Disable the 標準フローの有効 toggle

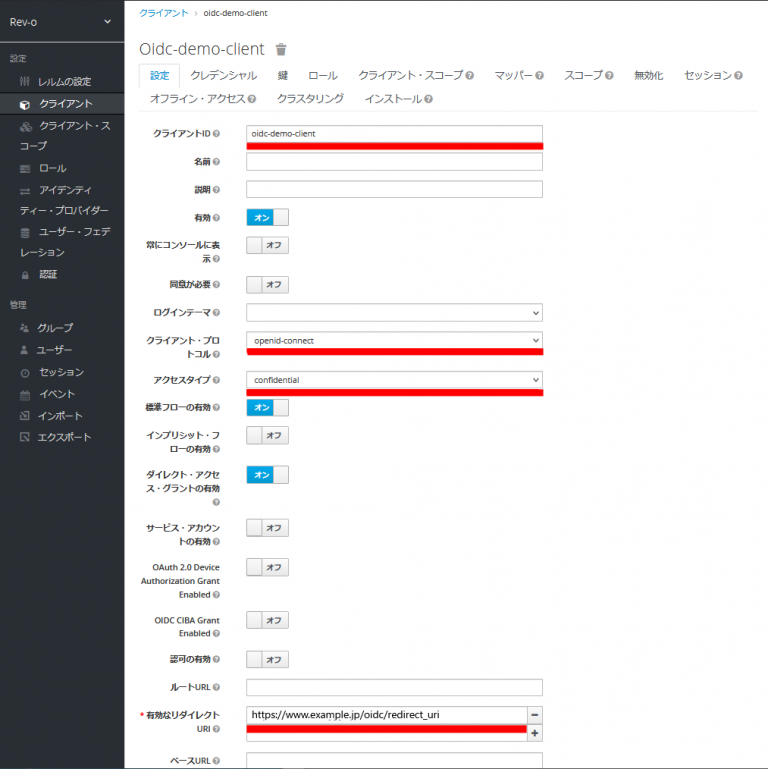point(267,407)
